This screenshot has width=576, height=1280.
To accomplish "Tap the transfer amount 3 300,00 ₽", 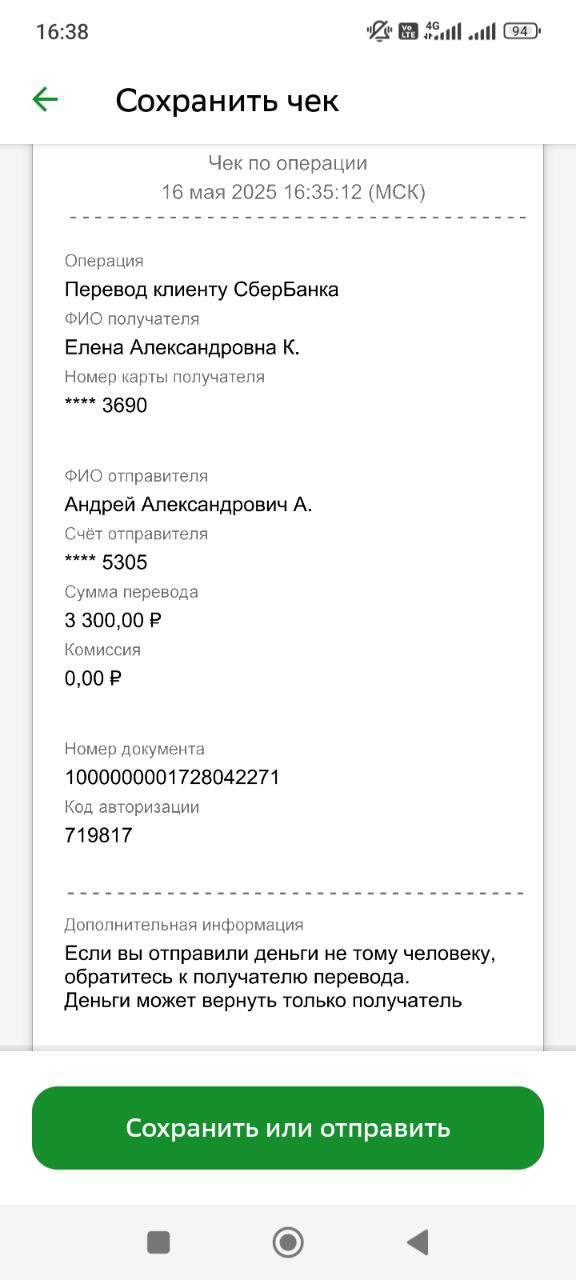I will tap(113, 620).
